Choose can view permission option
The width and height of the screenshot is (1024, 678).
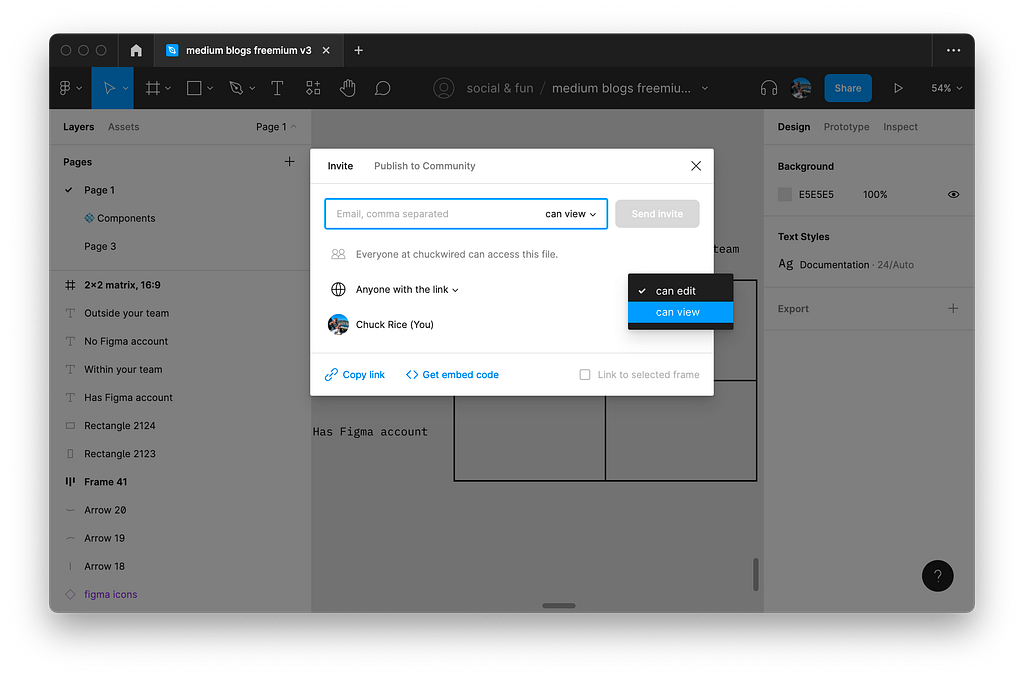tap(680, 312)
